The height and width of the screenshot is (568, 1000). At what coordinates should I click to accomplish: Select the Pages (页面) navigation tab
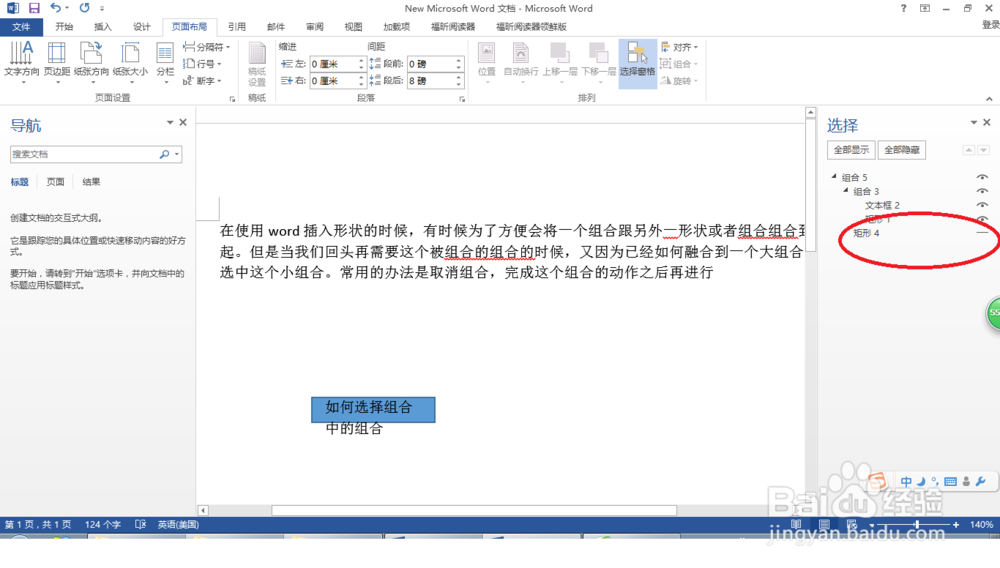click(55, 182)
